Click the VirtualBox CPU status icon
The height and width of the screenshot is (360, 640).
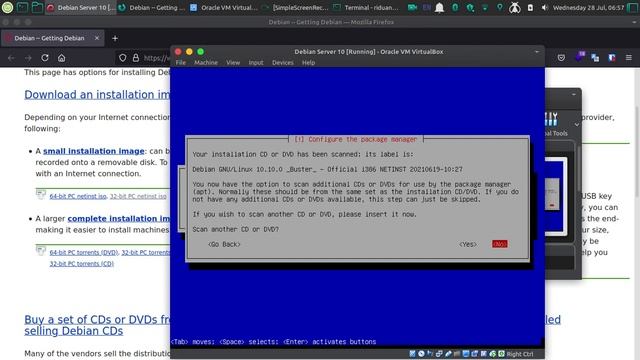click(483, 354)
